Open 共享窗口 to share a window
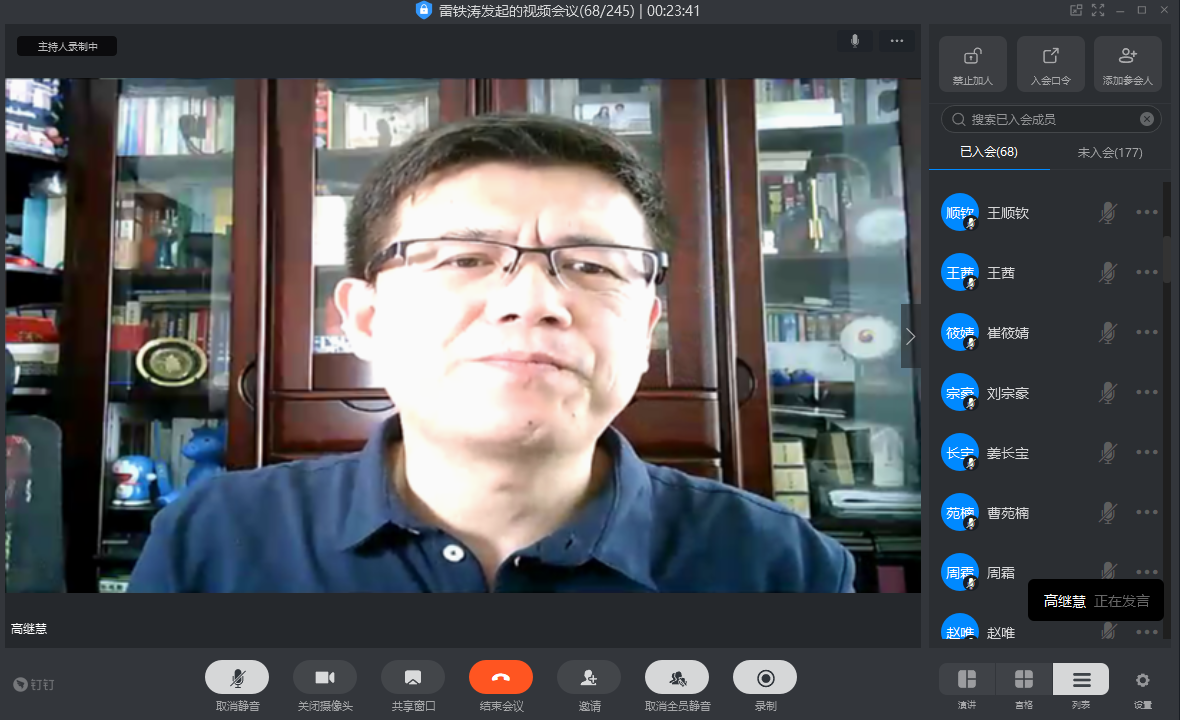 click(412, 678)
